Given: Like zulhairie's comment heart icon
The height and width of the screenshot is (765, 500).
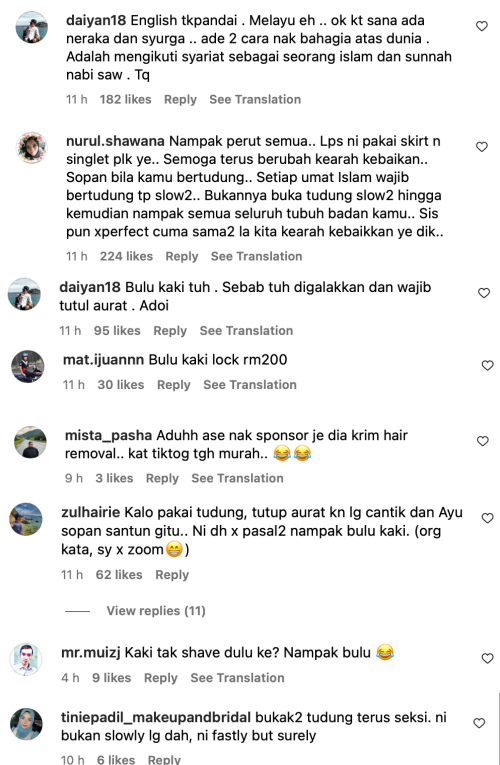Looking at the screenshot, I should 487,518.
